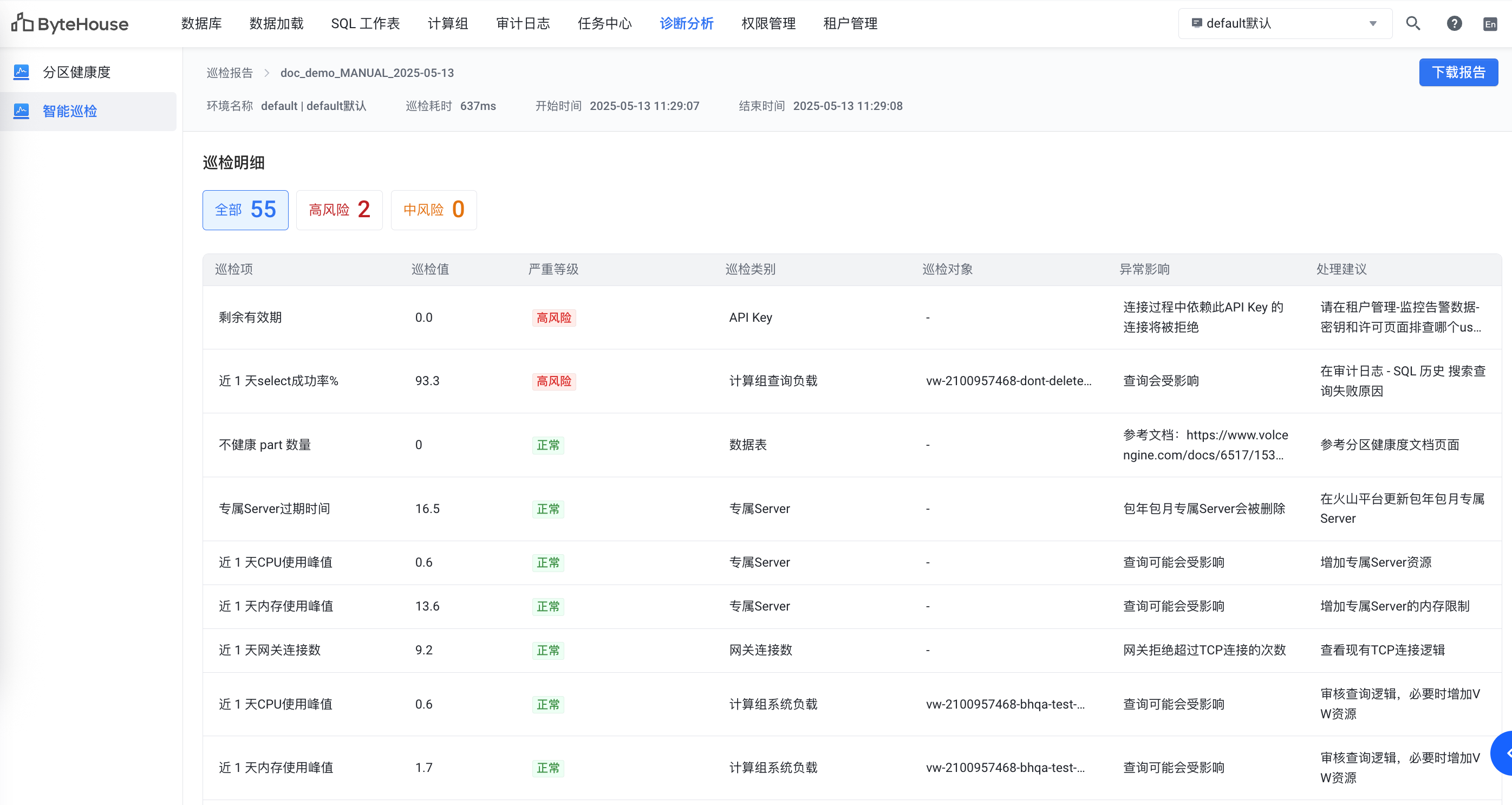Click the 严重等级 column header
This screenshot has height=805, width=1512.
[553, 269]
